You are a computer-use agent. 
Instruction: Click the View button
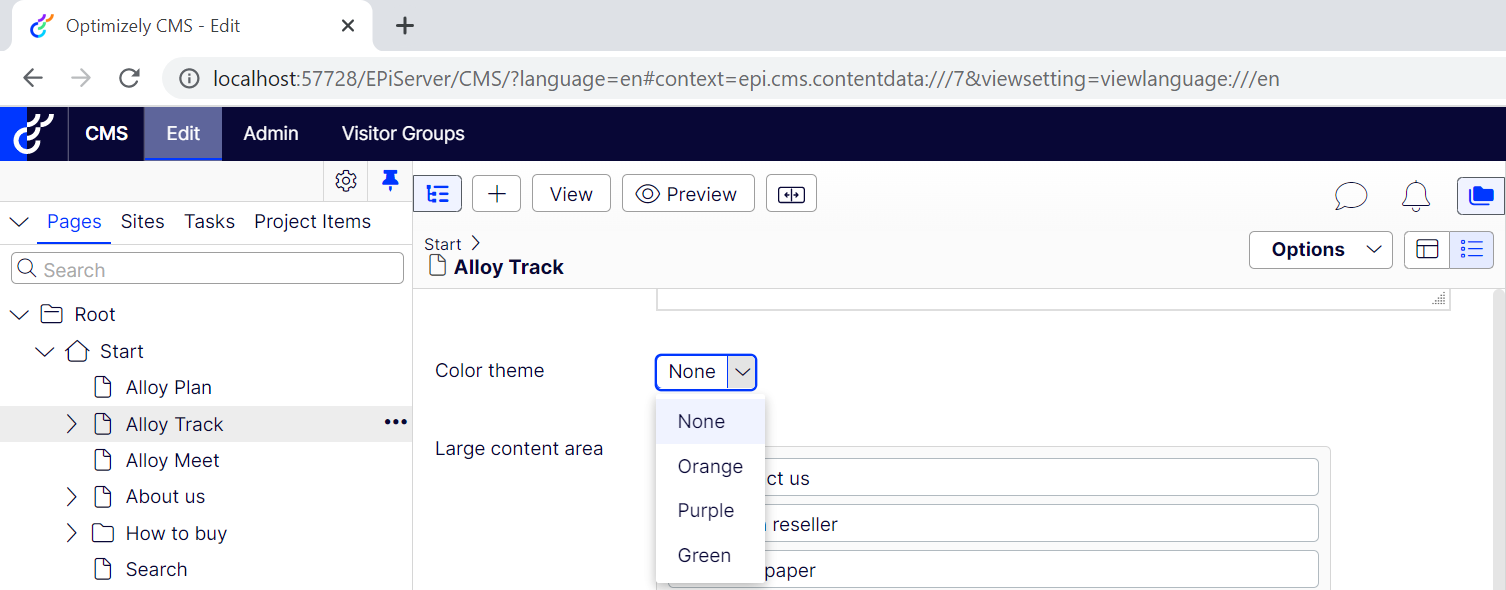571,194
